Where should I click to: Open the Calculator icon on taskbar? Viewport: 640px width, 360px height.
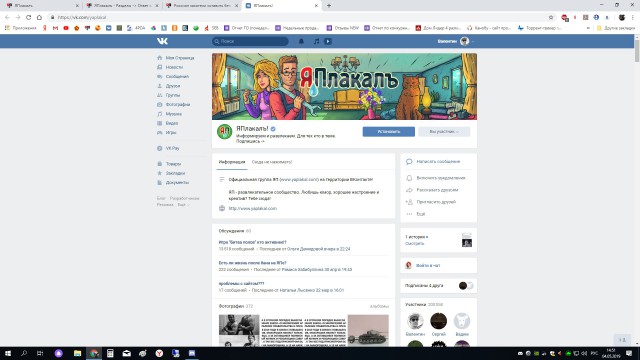click(x=110, y=353)
